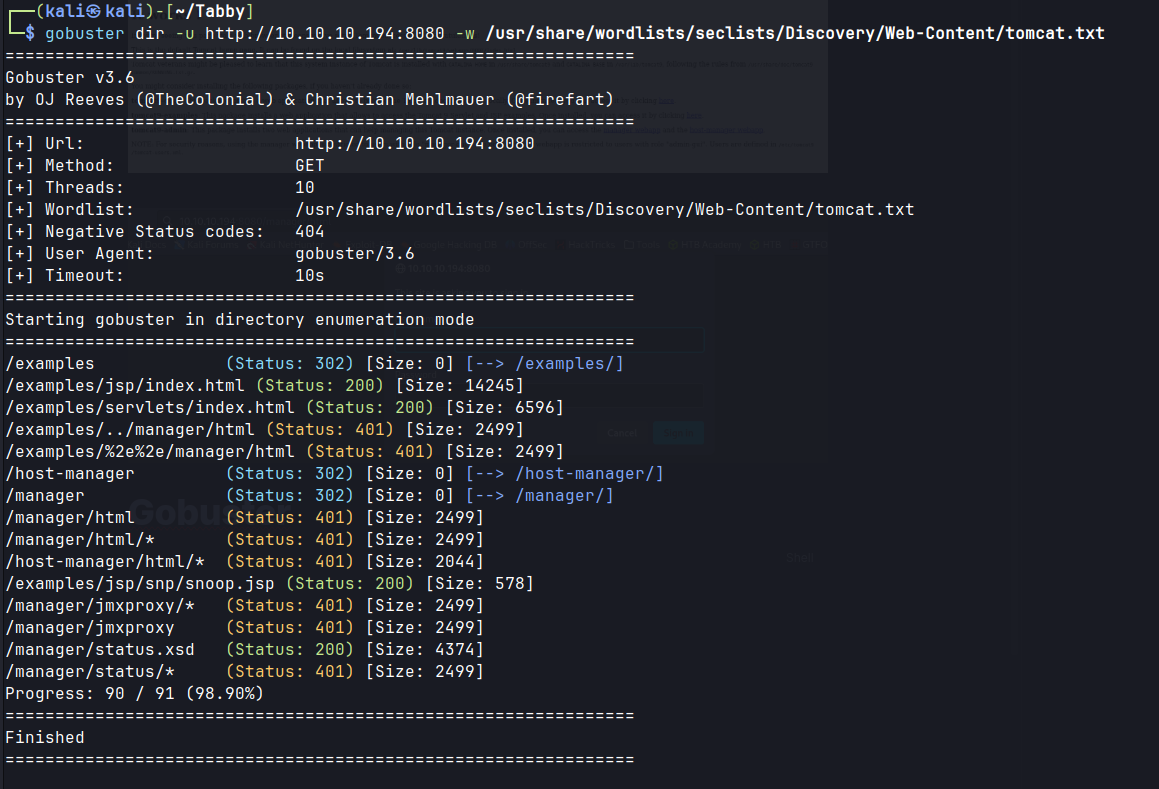Viewport: 1159px width, 789px height.
Task: Click the /manager/status/* result path
Action: (x=89, y=672)
